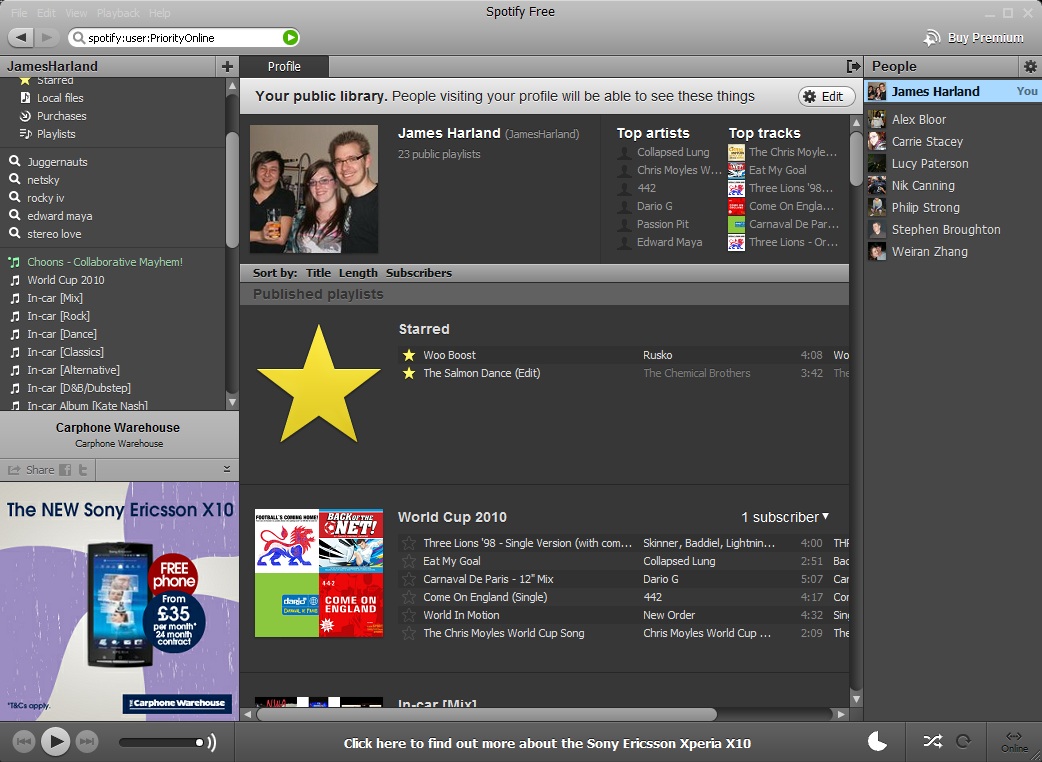Open the Playback menu
Screen dimensions: 1042x762
point(118,13)
